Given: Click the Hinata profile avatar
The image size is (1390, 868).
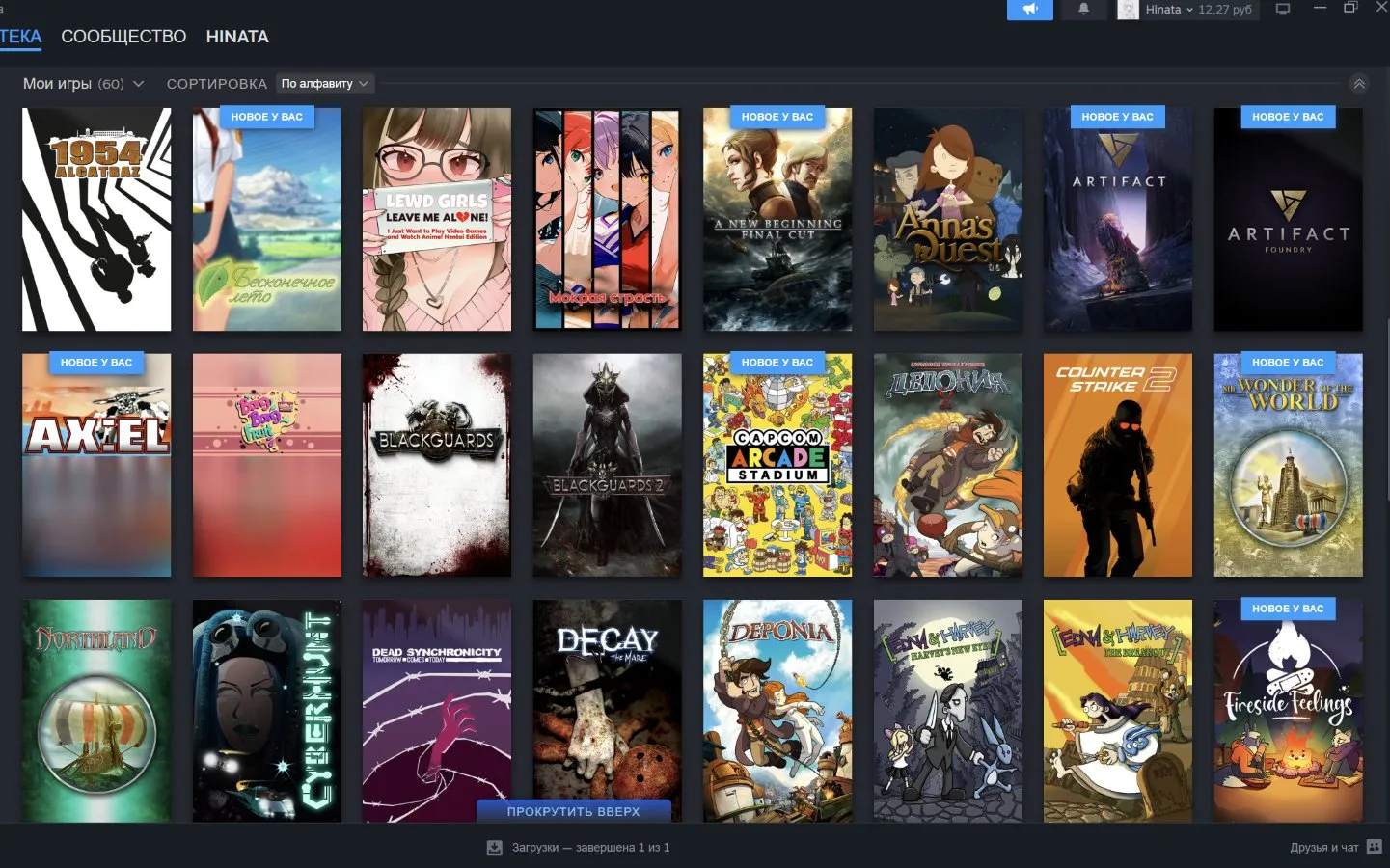Looking at the screenshot, I should (1128, 10).
